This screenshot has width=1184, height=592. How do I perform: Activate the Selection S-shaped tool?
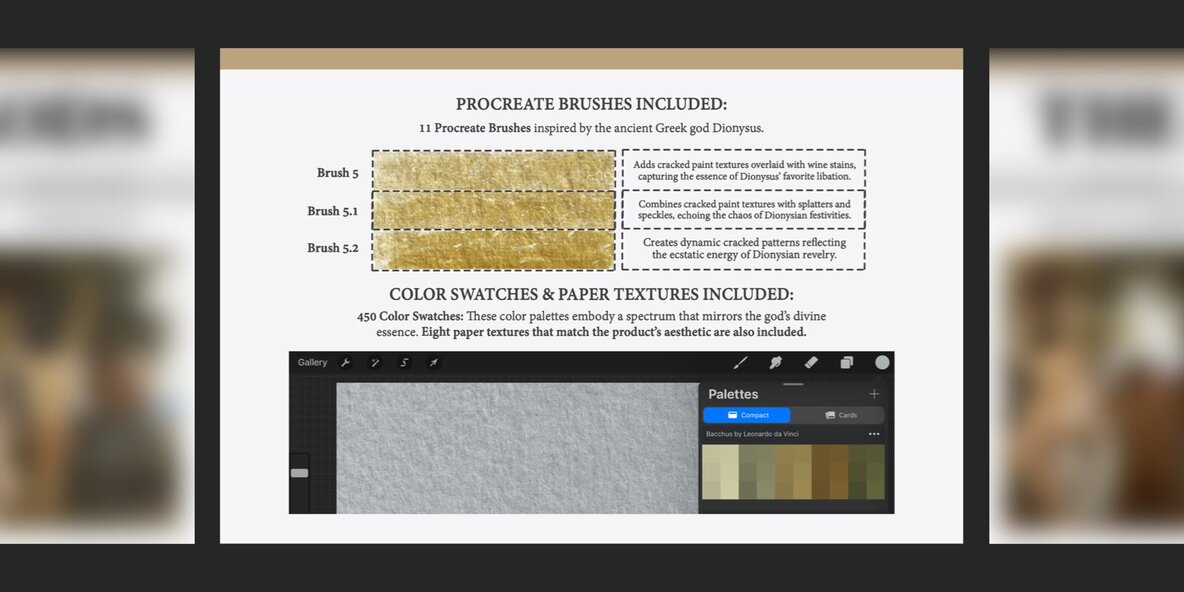tap(405, 363)
